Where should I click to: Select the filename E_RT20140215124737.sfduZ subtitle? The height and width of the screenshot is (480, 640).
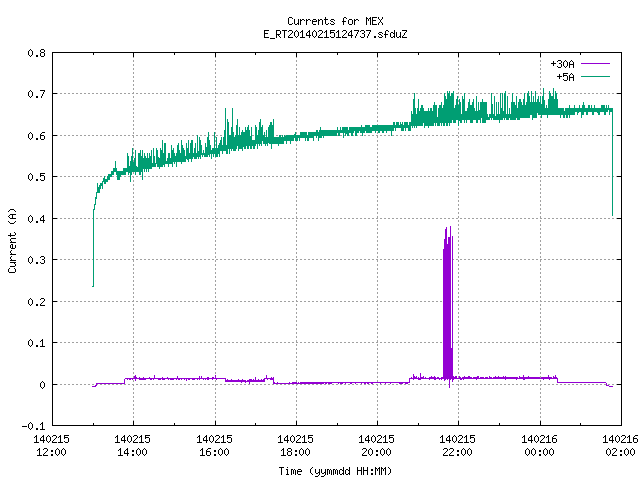(335, 34)
